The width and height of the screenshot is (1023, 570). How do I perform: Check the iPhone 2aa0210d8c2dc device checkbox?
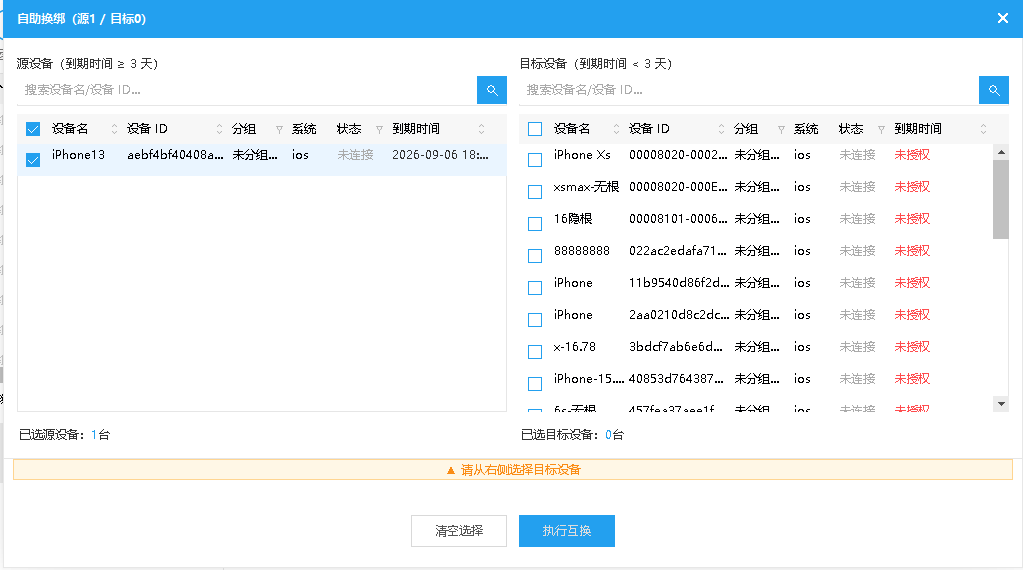point(535,320)
